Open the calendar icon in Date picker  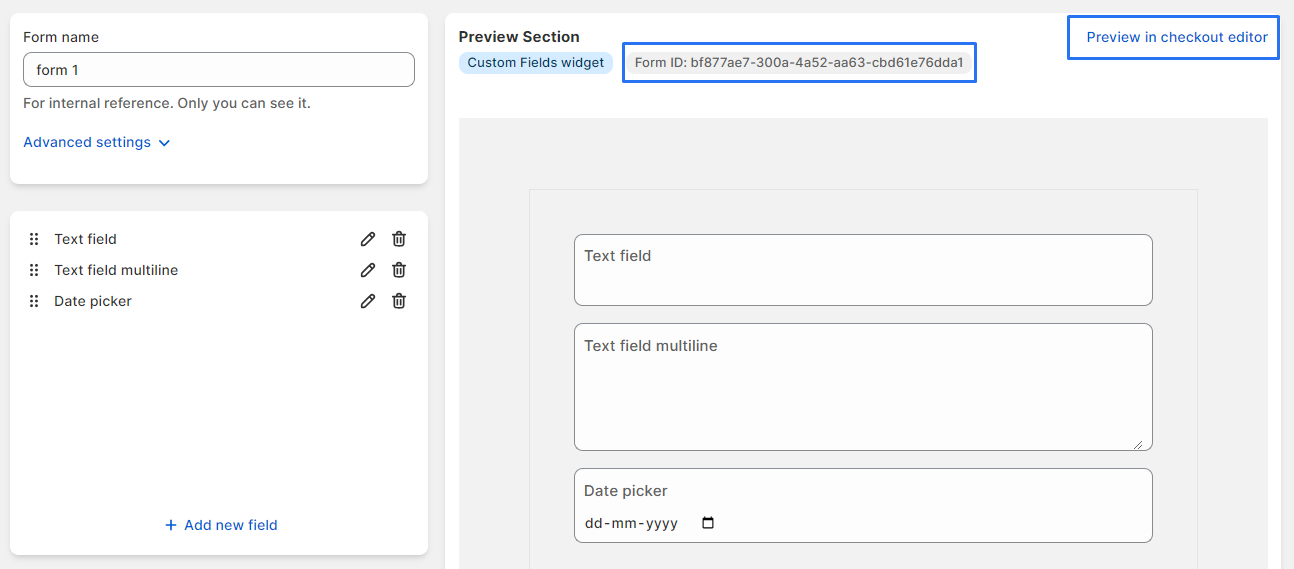coord(708,523)
